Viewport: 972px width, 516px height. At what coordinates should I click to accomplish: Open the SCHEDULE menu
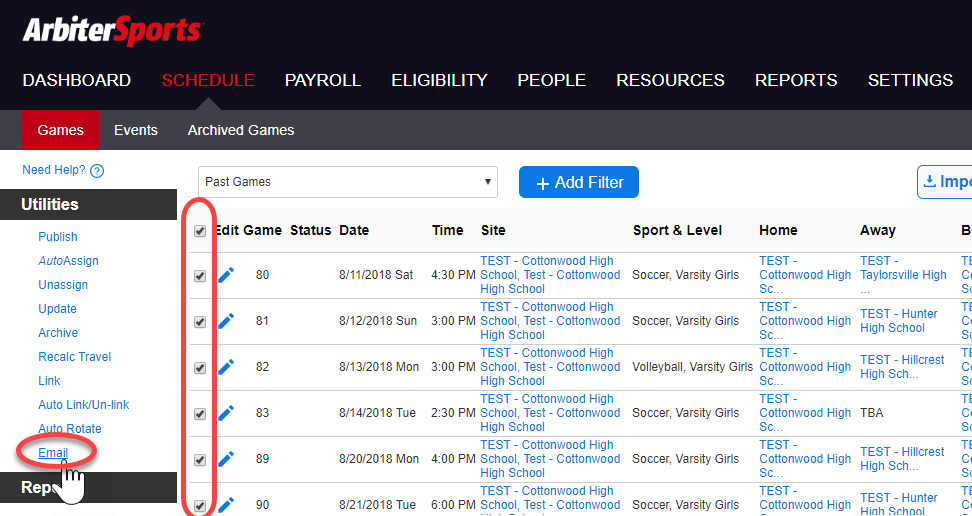coord(208,80)
